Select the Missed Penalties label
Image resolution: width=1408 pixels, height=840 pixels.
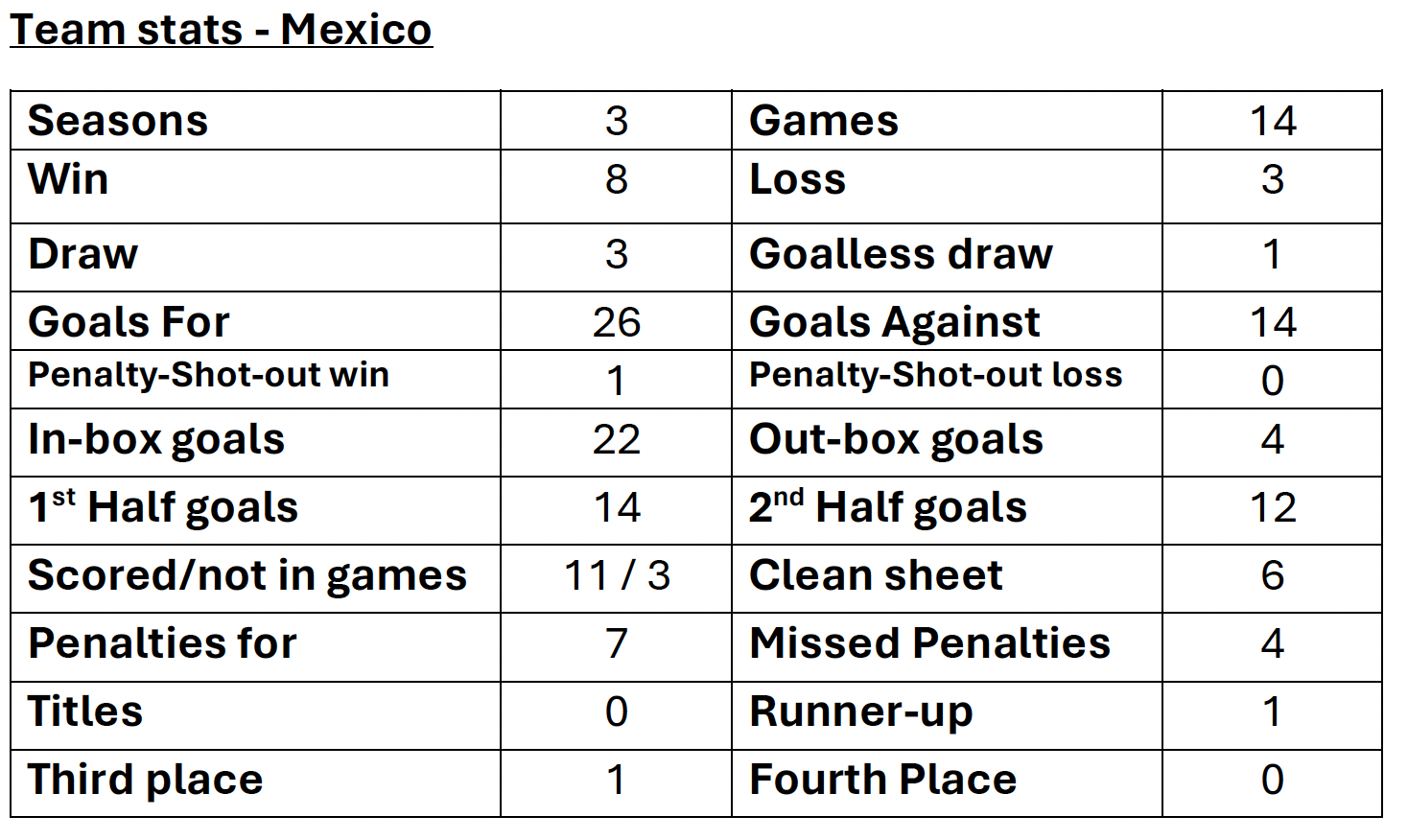pyautogui.click(x=930, y=643)
